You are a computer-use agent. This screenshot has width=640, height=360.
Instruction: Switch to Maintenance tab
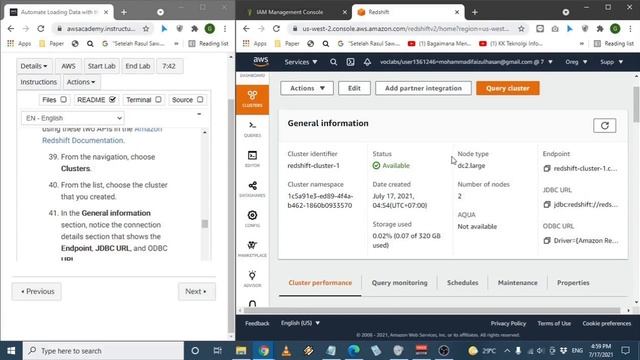pyautogui.click(x=517, y=282)
